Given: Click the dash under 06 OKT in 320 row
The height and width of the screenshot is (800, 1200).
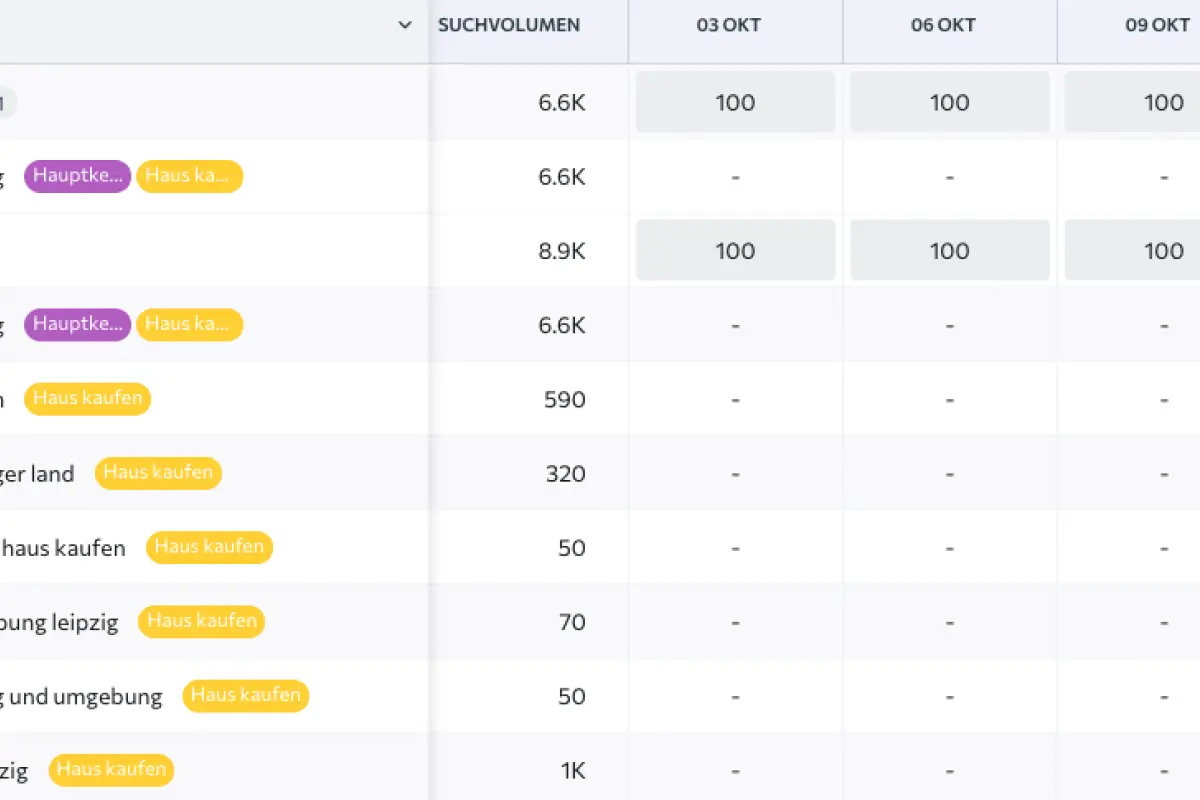Looking at the screenshot, I should [950, 473].
